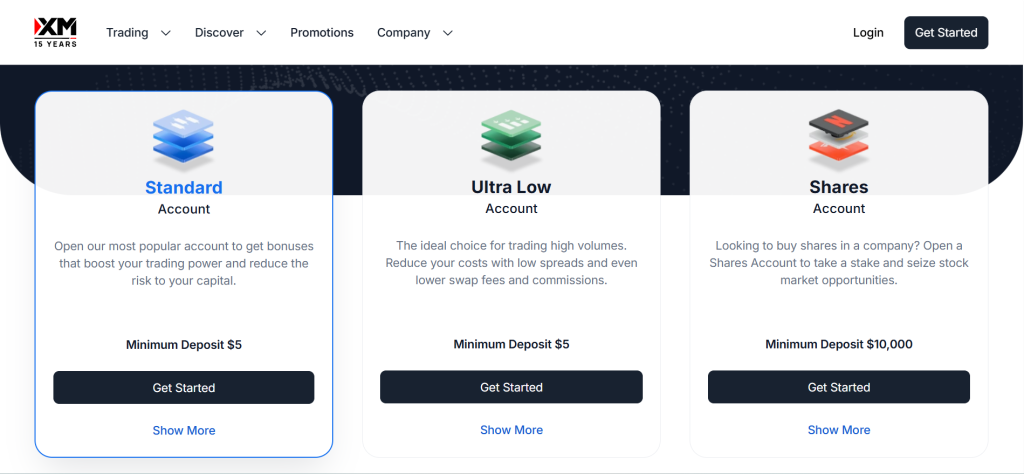Click the green Ultra Low account icon
This screenshot has width=1024, height=474.
tap(511, 138)
